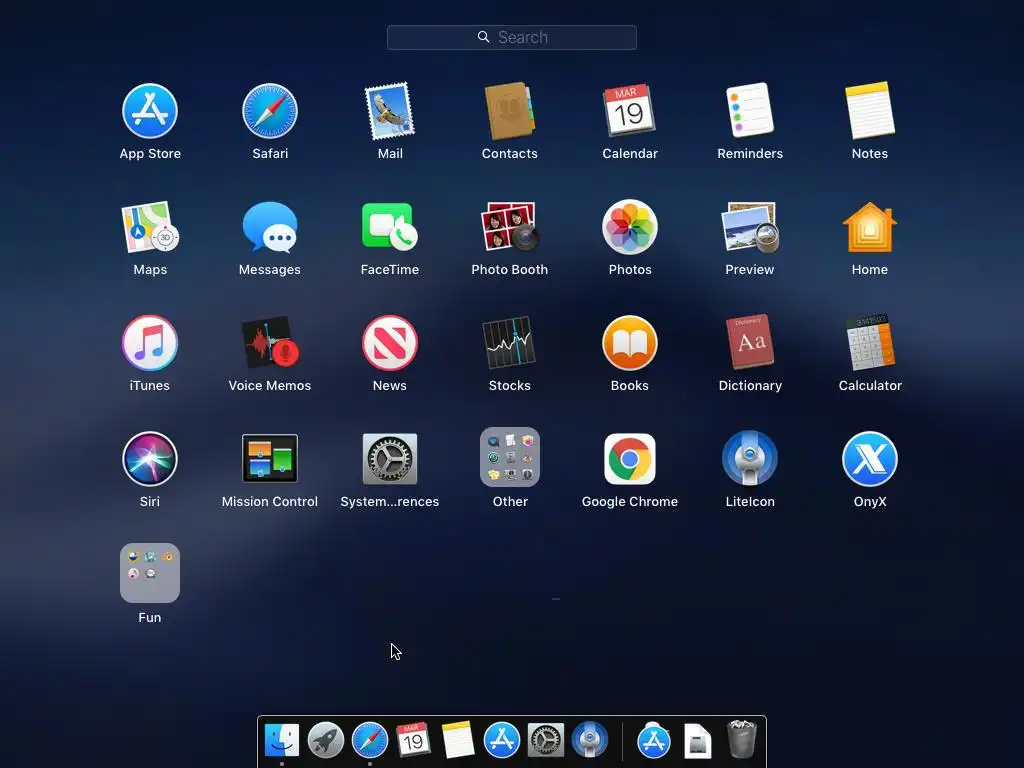This screenshot has width=1024, height=768.
Task: Click the "Voice Memos" label text
Action: pos(270,385)
